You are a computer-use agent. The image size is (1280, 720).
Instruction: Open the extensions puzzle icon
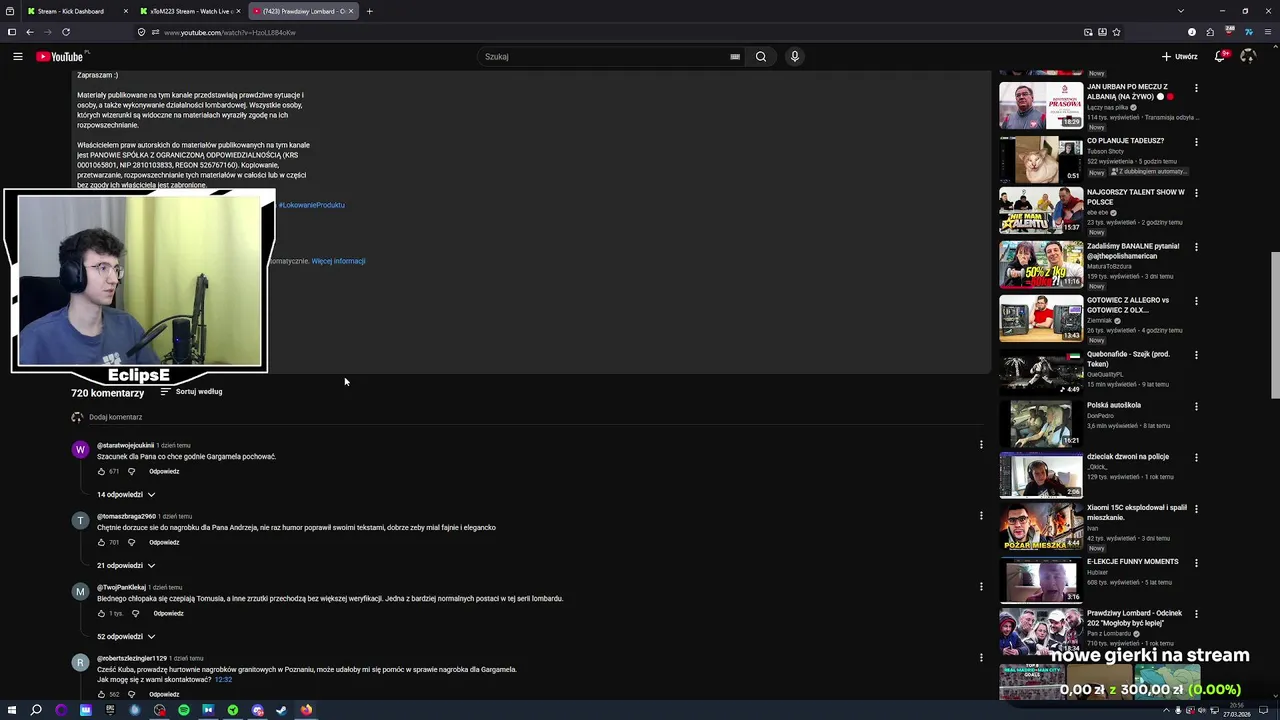[1210, 32]
